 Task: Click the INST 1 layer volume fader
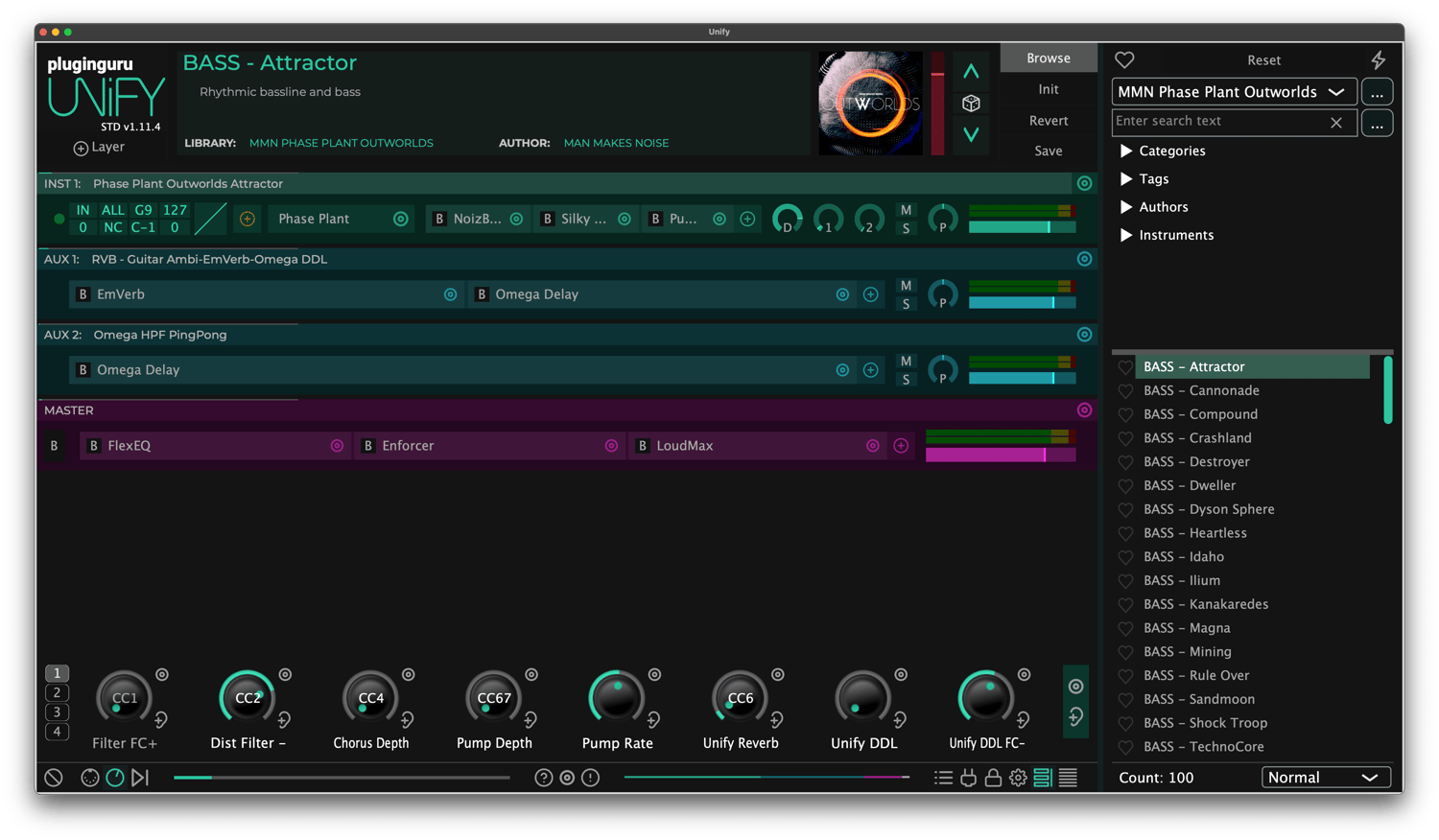pos(1022,227)
